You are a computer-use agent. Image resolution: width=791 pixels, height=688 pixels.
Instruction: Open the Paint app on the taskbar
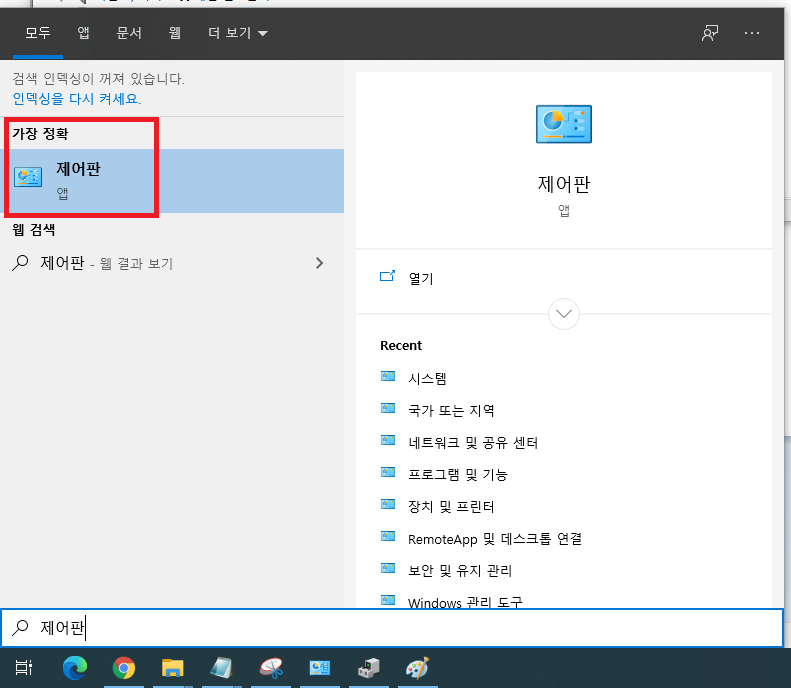click(418, 668)
